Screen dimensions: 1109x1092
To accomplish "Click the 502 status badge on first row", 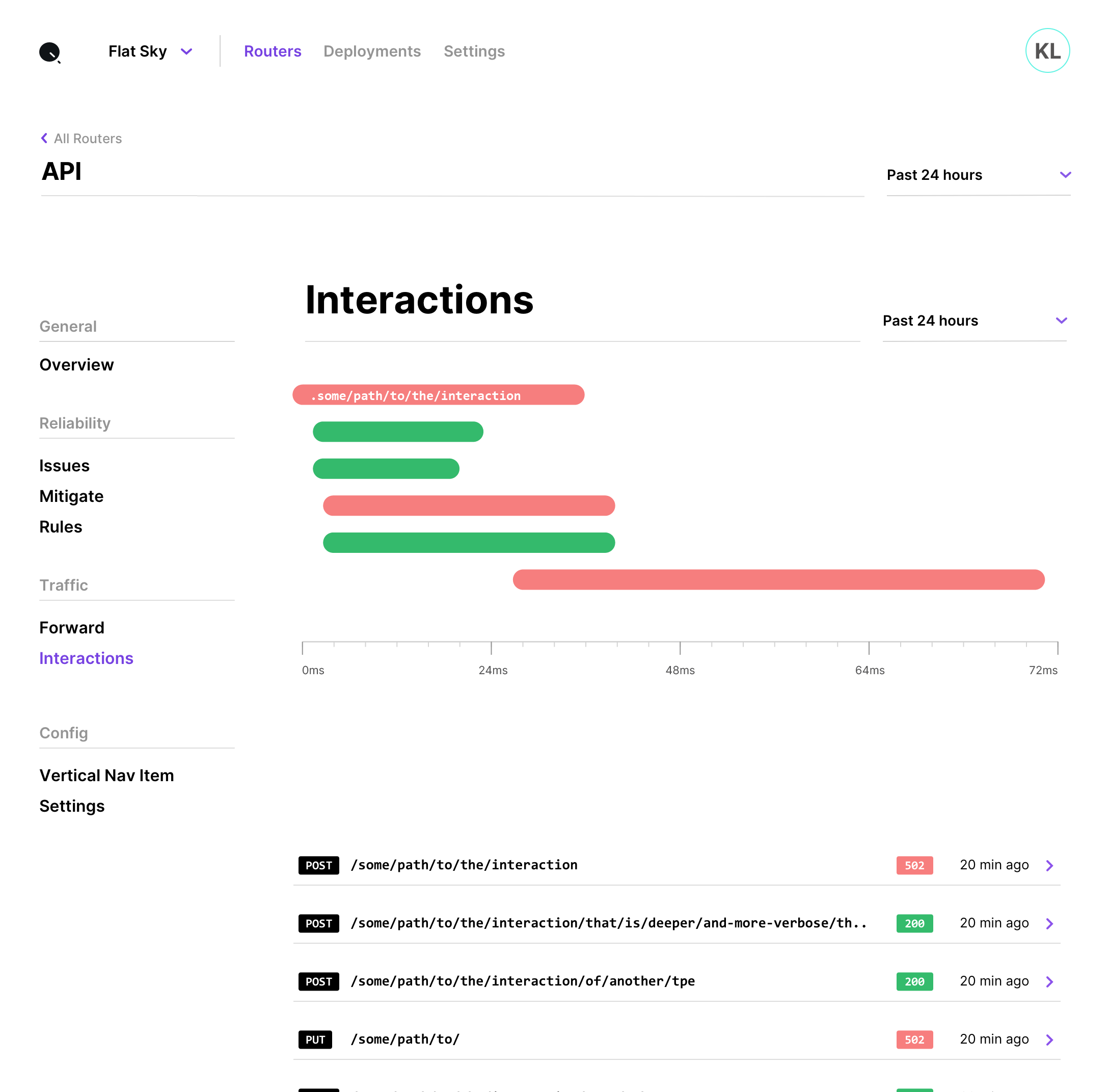I will click(914, 865).
